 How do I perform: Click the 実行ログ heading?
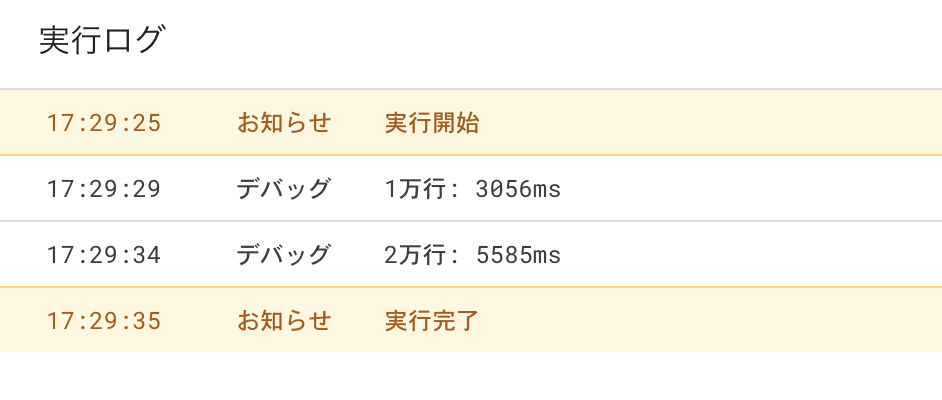point(101,41)
